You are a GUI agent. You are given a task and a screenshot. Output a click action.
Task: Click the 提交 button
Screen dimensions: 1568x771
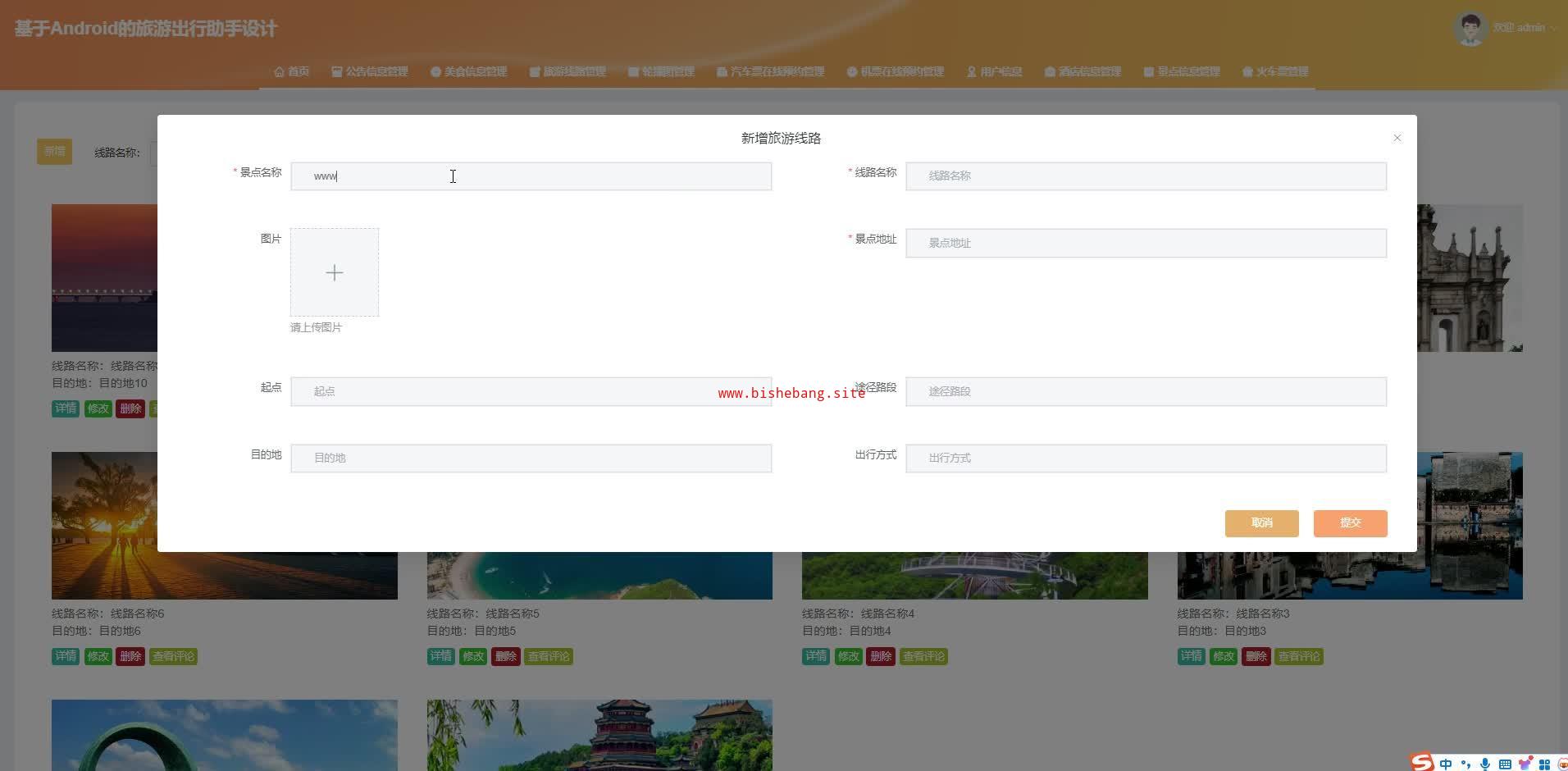[x=1350, y=523]
